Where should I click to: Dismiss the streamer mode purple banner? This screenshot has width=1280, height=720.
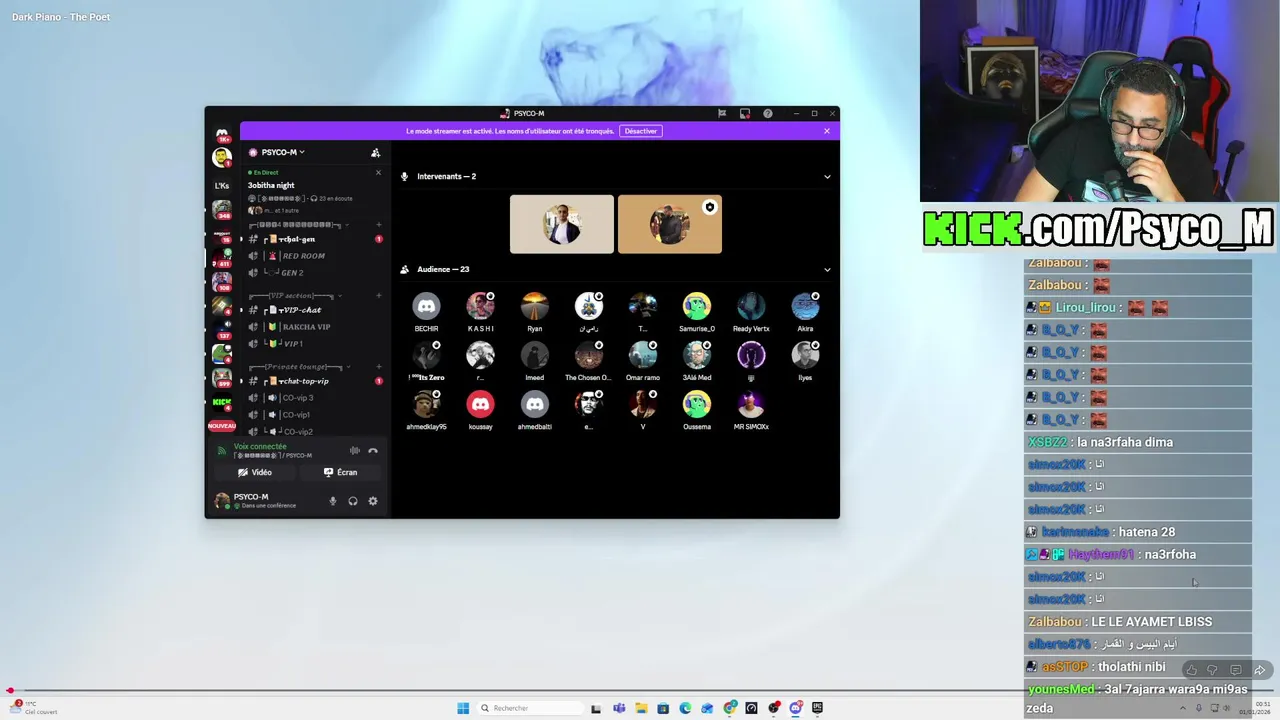[x=827, y=131]
